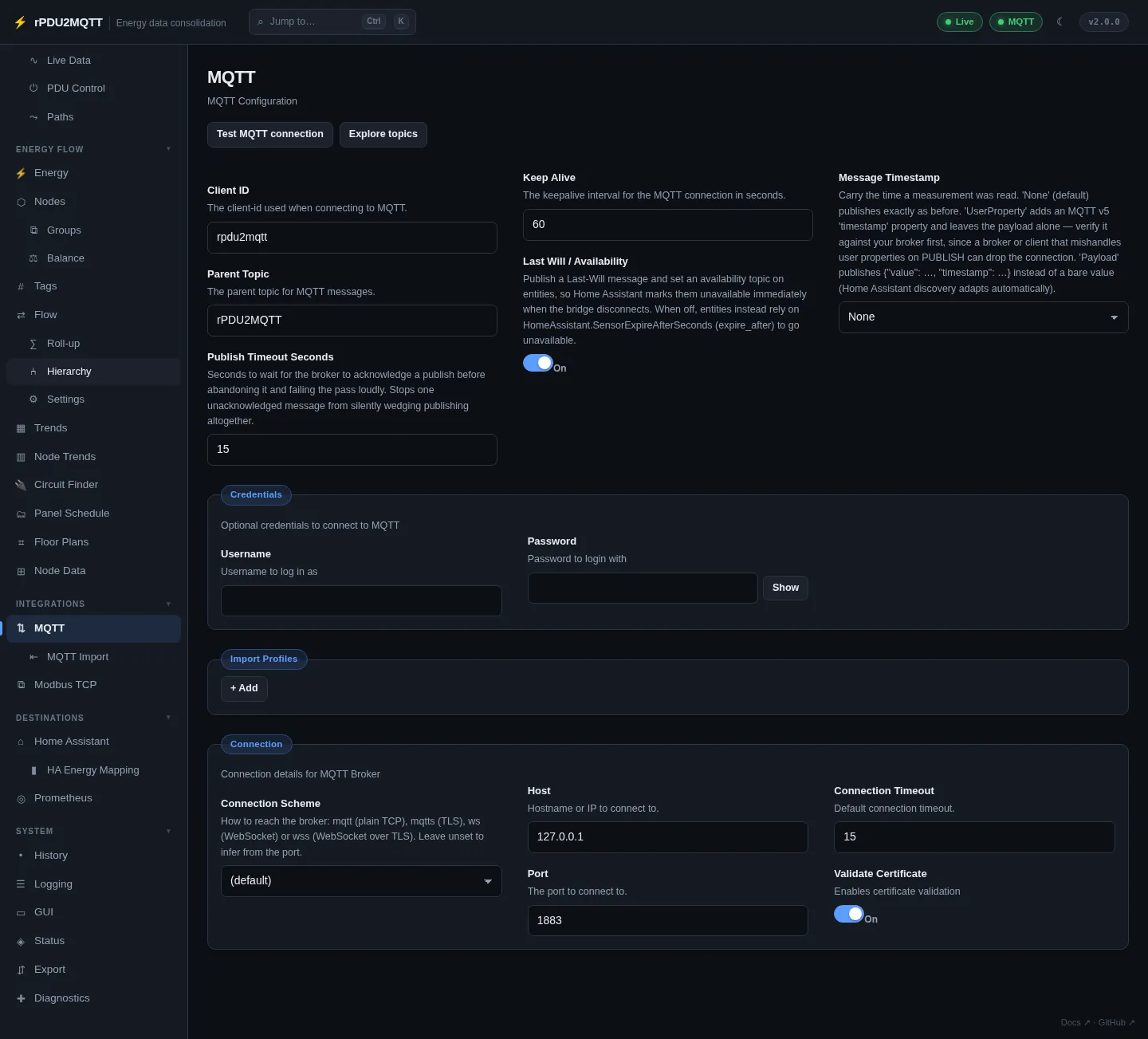
Task: Open the History page
Action: coord(93,856)
